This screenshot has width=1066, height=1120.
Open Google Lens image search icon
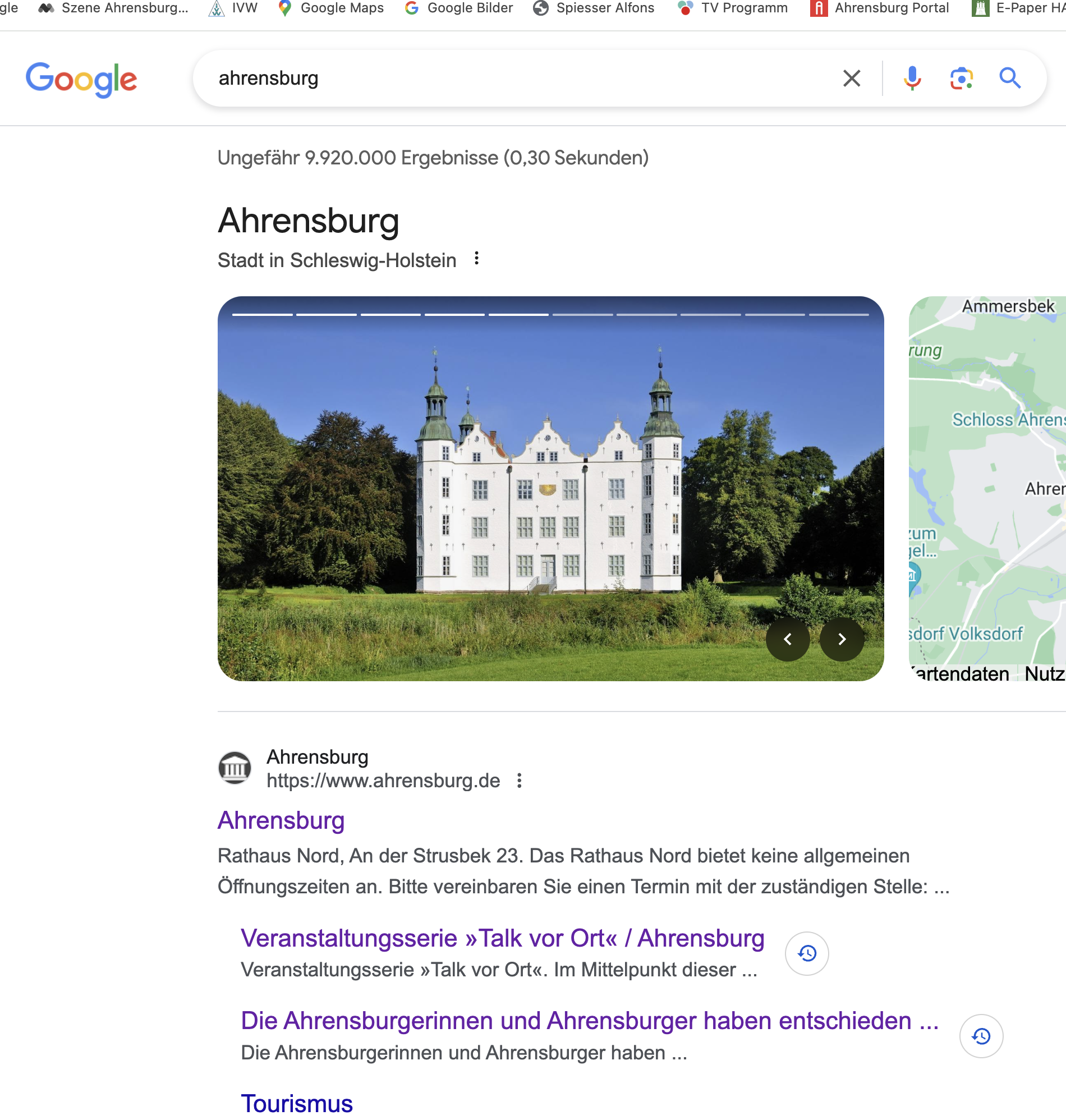click(961, 79)
